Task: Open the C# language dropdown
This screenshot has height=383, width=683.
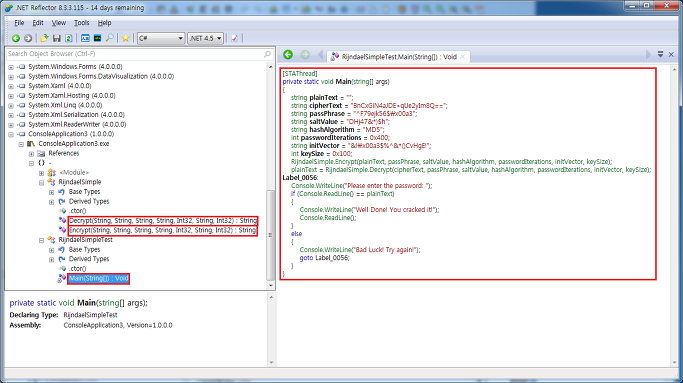Action: point(161,38)
